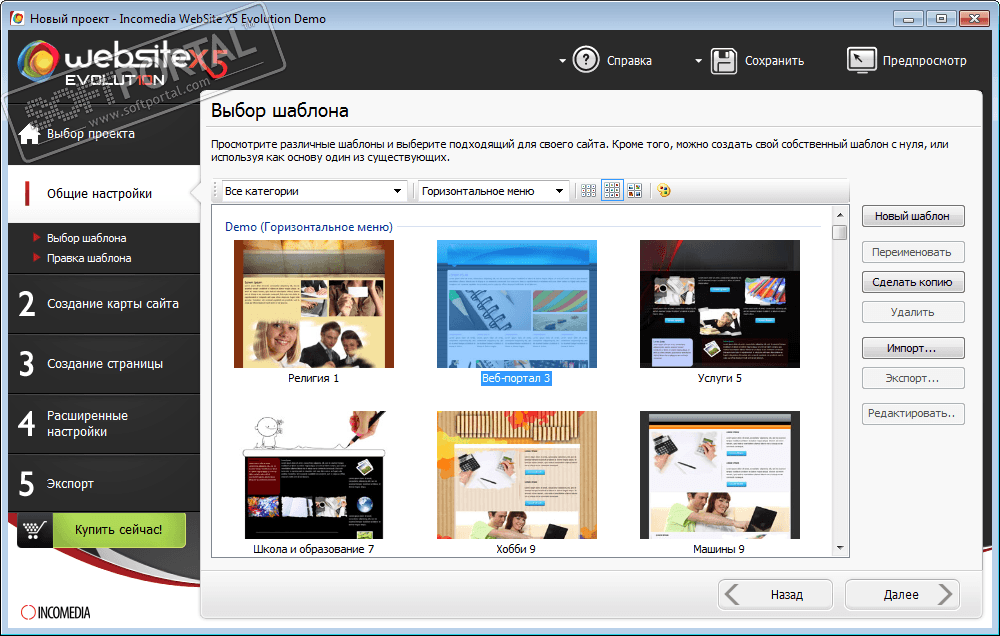Click the scroll up arrow of template list
The image size is (1000, 636).
840,215
